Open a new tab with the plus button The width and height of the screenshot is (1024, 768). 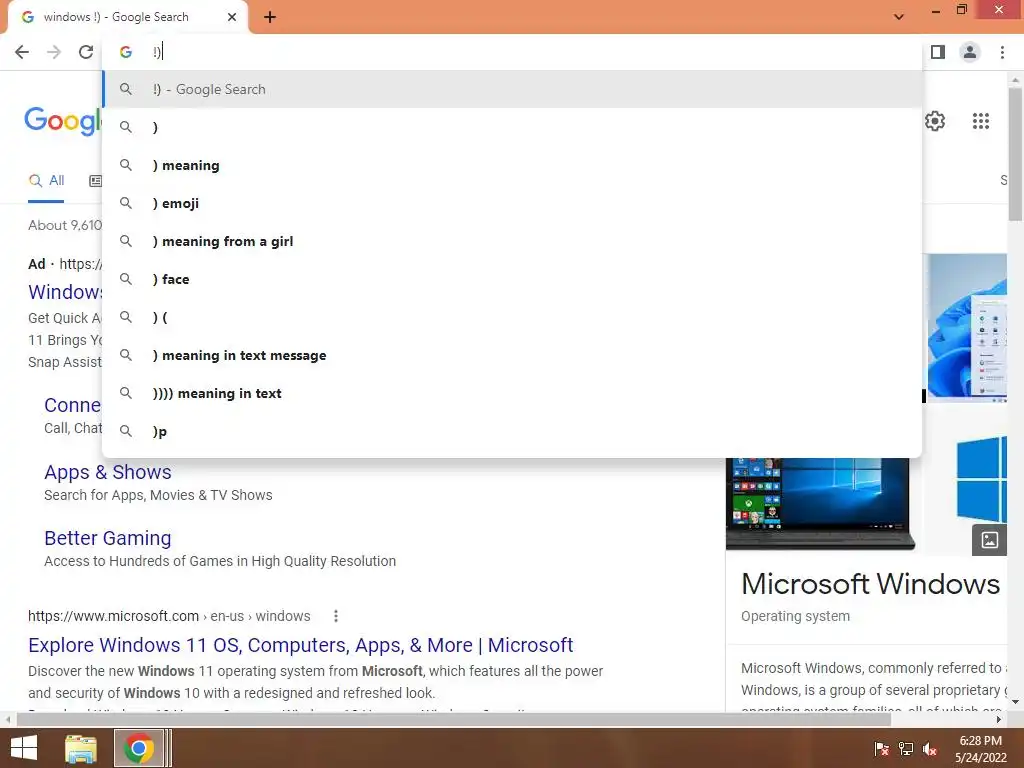[270, 18]
